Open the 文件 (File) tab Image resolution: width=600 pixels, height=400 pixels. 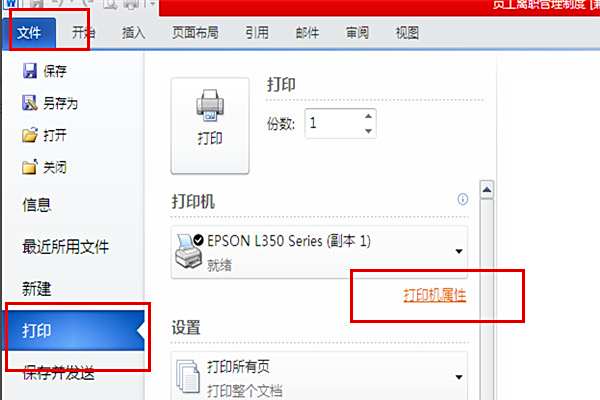click(29, 33)
